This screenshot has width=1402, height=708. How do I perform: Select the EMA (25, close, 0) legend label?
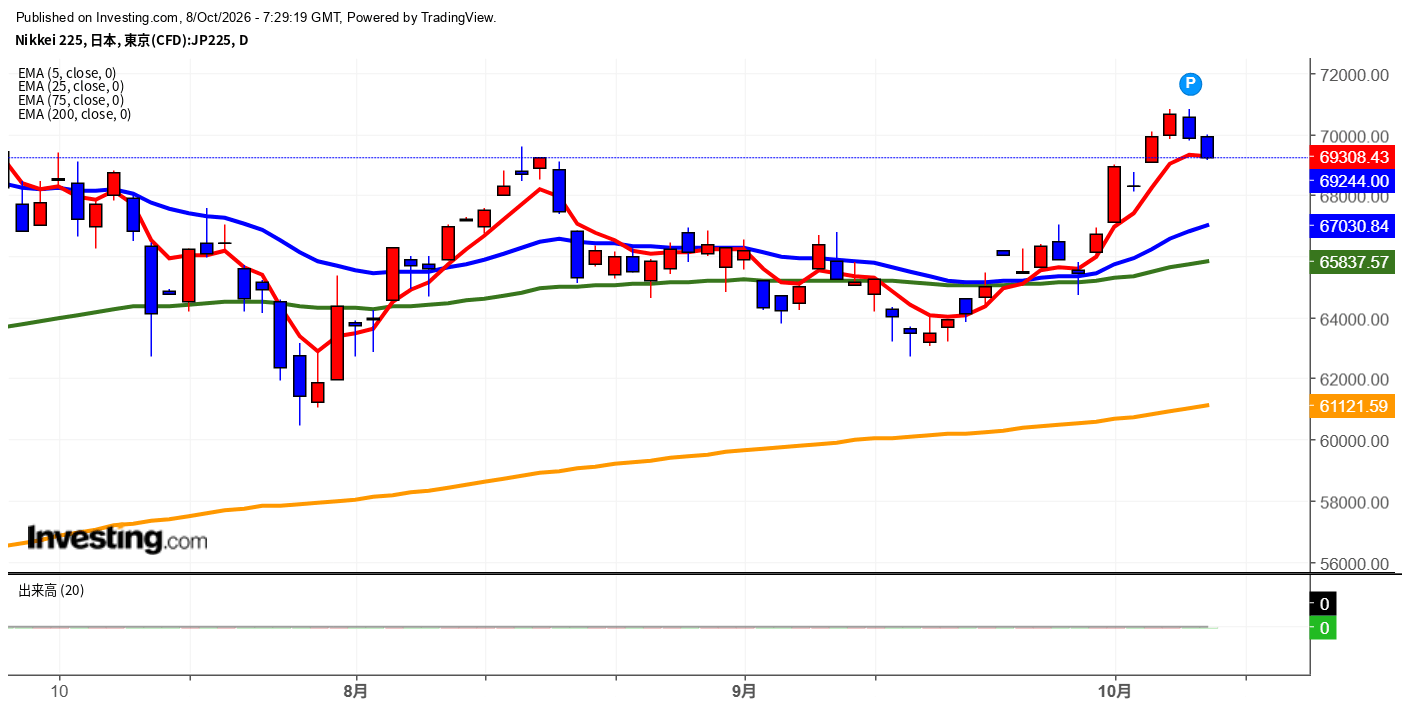coord(71,86)
